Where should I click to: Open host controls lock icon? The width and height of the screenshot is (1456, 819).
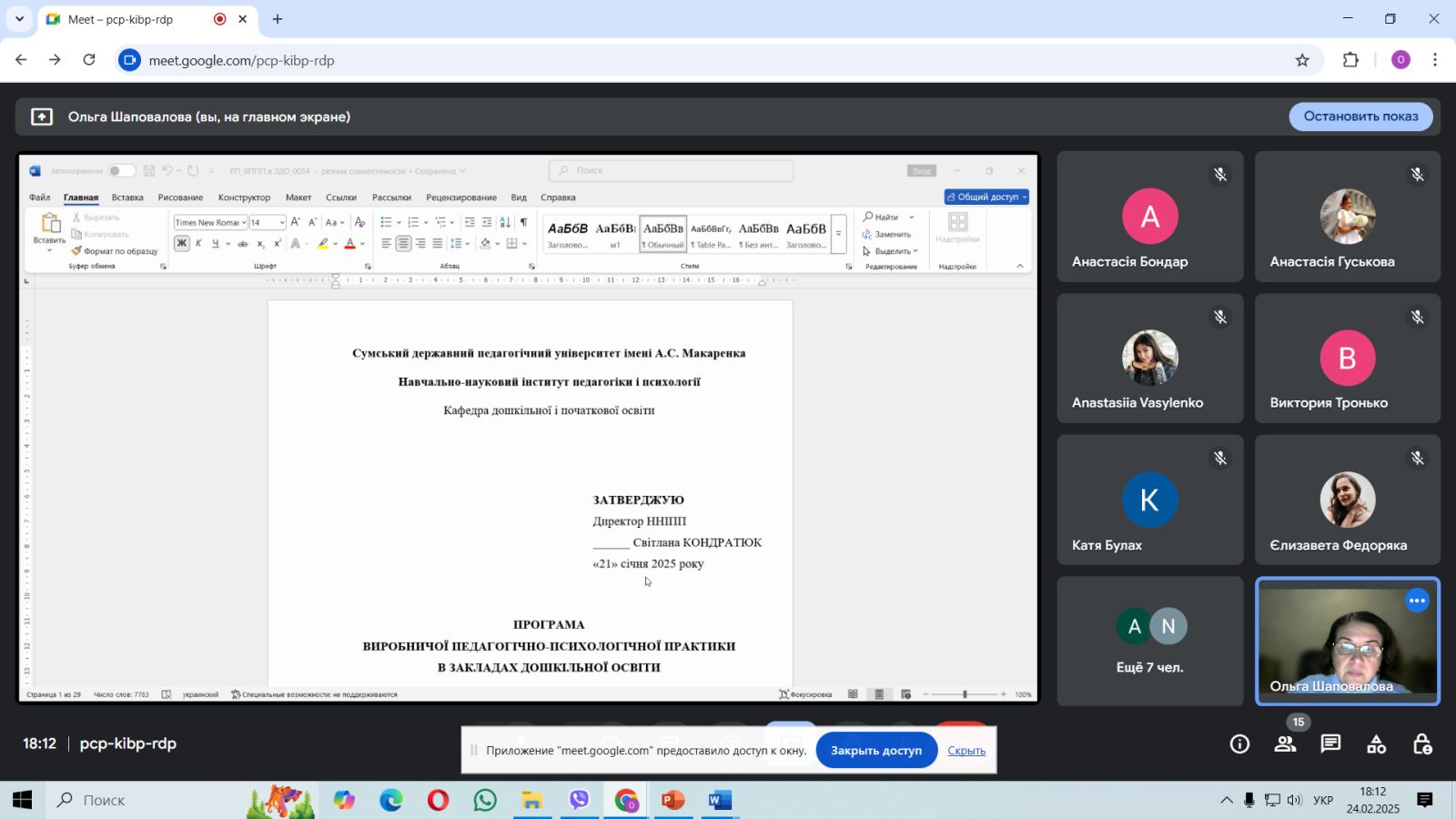click(x=1421, y=744)
